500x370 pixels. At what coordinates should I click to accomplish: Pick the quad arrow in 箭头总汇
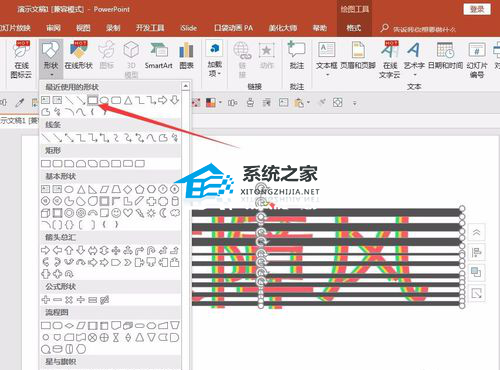click(x=116, y=250)
